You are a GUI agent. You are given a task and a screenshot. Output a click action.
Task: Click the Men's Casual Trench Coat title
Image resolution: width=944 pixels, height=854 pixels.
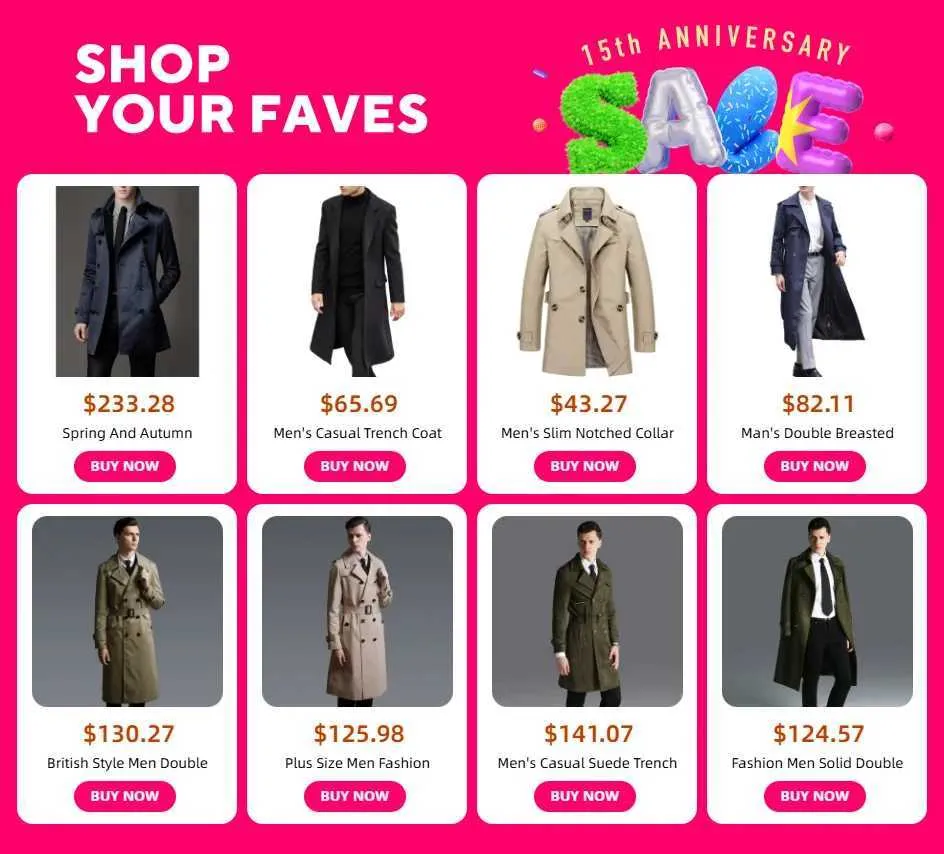click(357, 433)
